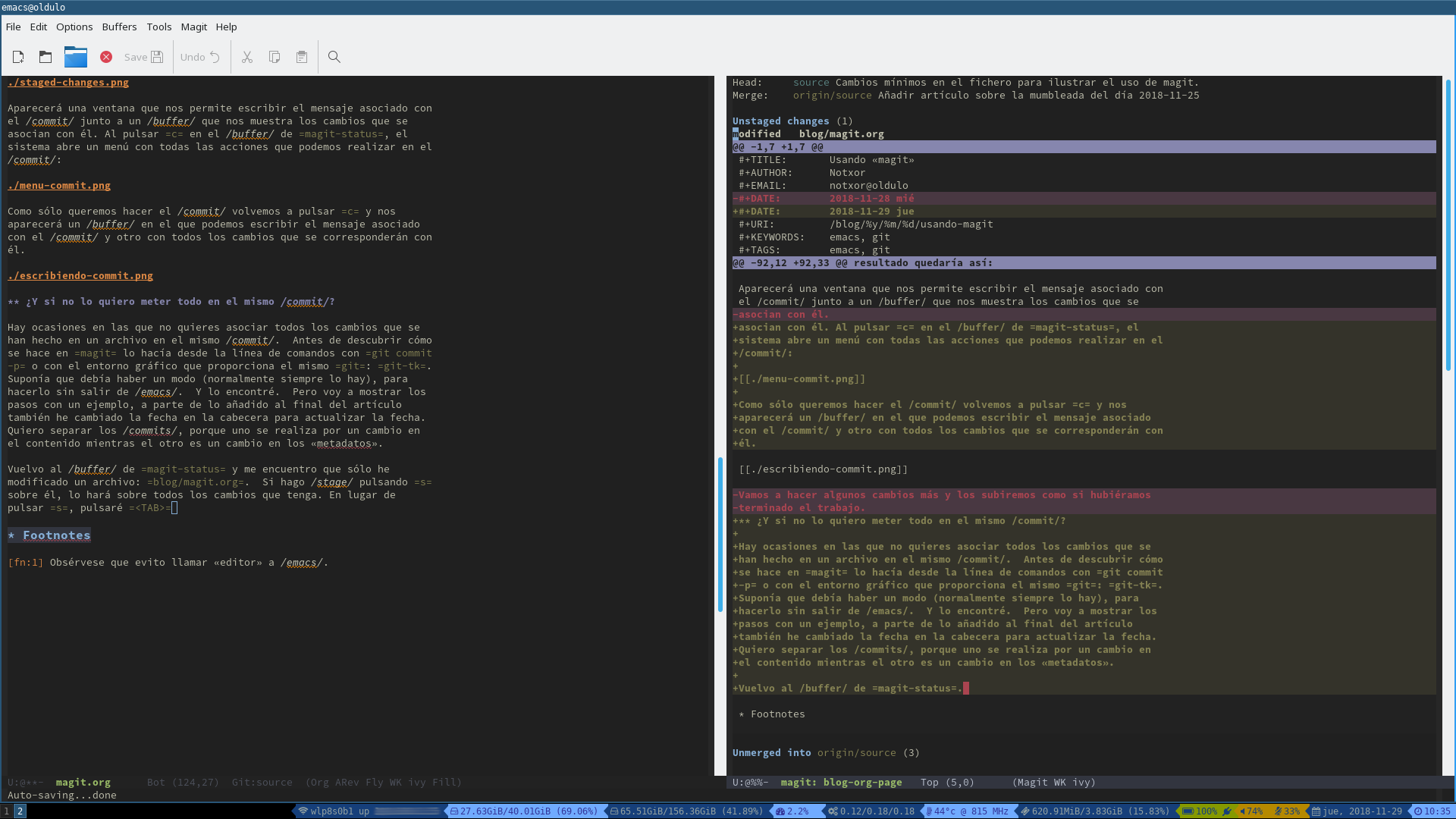Viewport: 1456px width, 819px height.
Task: Click the red close-buffer icon
Action: [x=106, y=57]
